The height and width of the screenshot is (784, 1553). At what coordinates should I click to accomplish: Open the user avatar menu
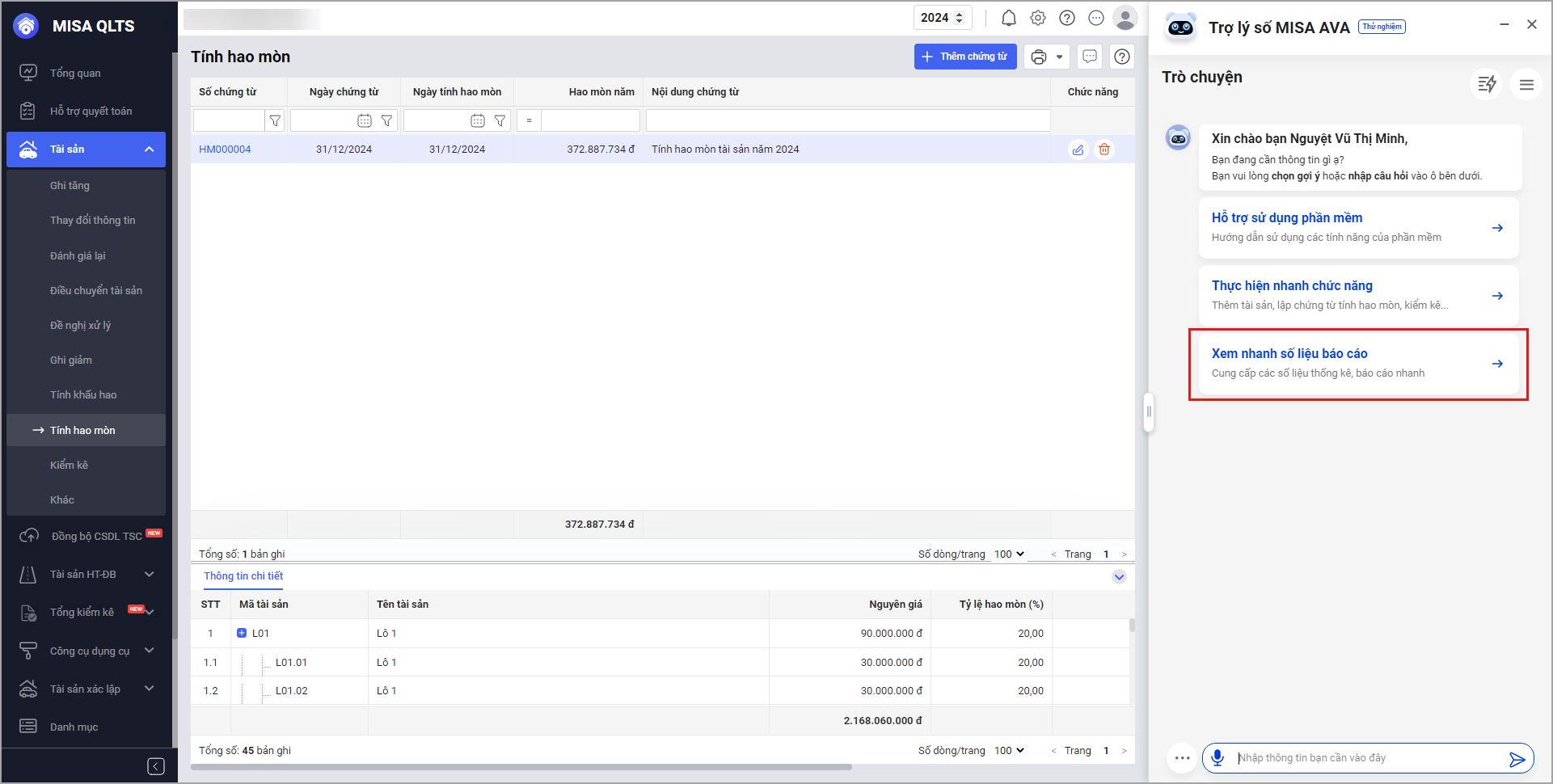point(1125,18)
